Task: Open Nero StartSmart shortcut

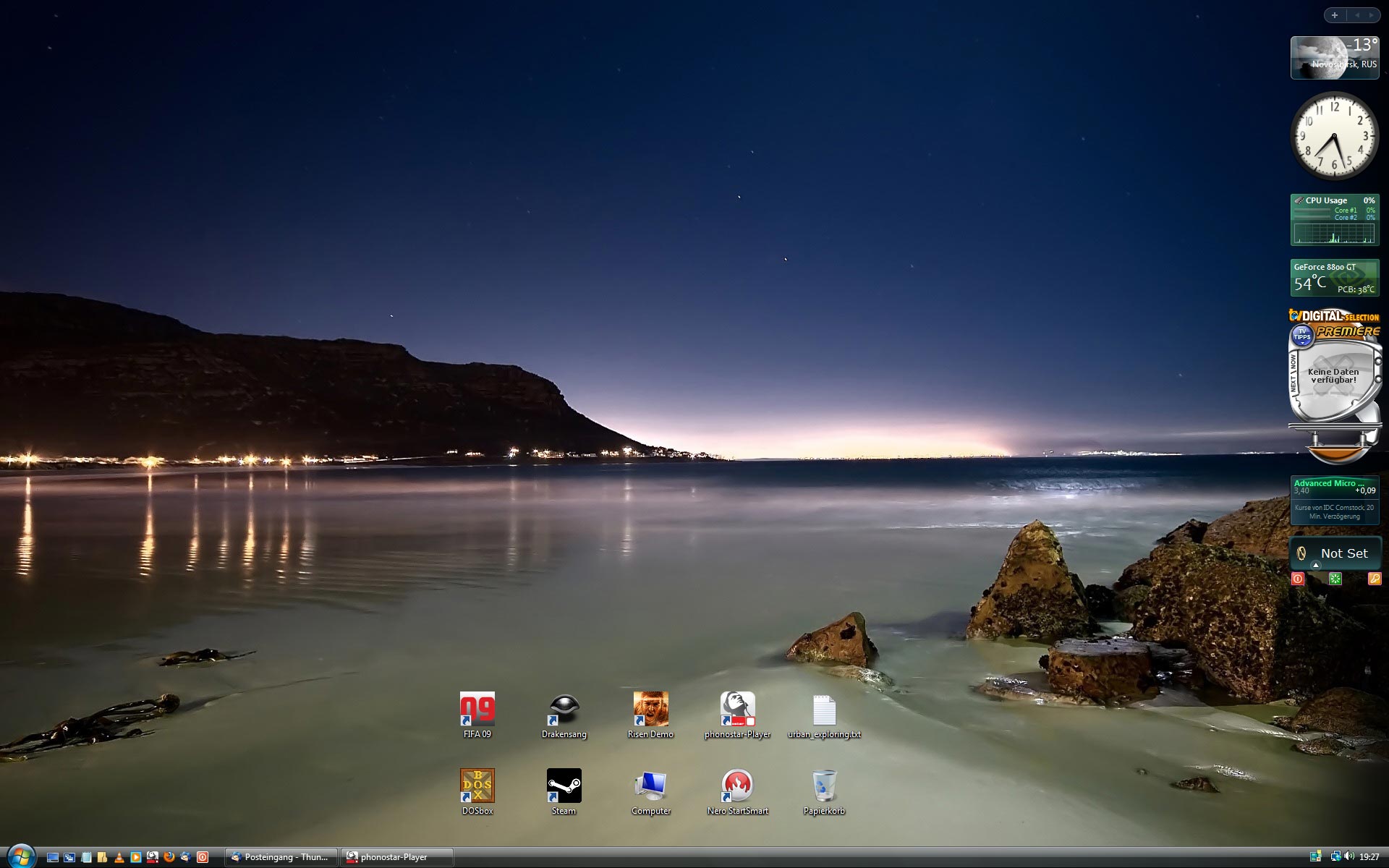Action: coord(737,786)
